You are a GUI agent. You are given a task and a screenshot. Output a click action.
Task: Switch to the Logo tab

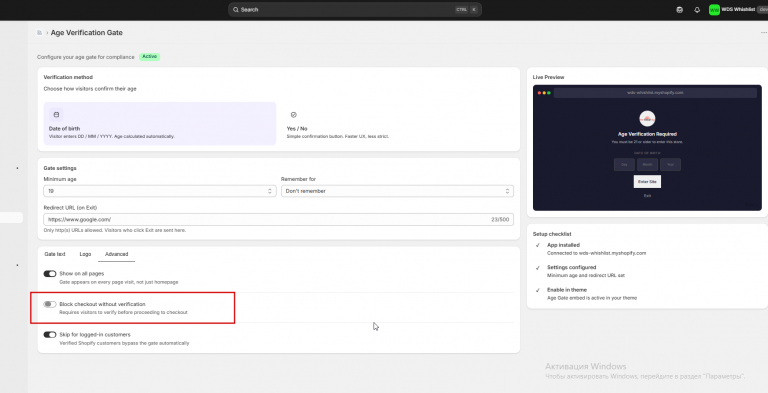[85, 254]
